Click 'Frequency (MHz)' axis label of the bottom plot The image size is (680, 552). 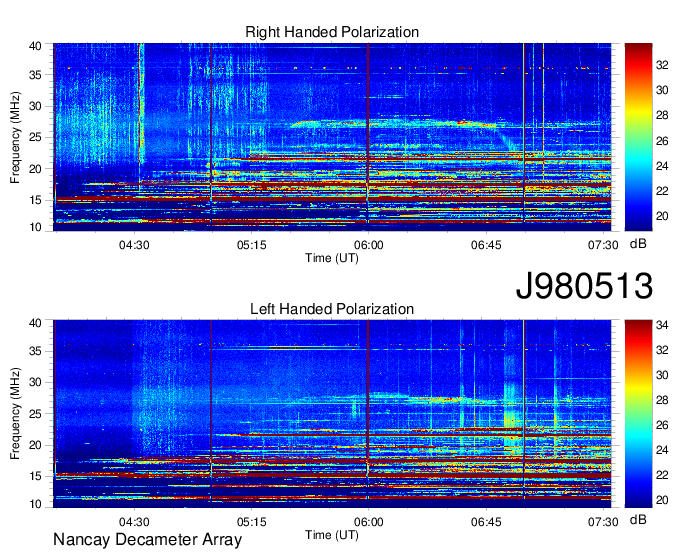pyautogui.click(x=15, y=414)
